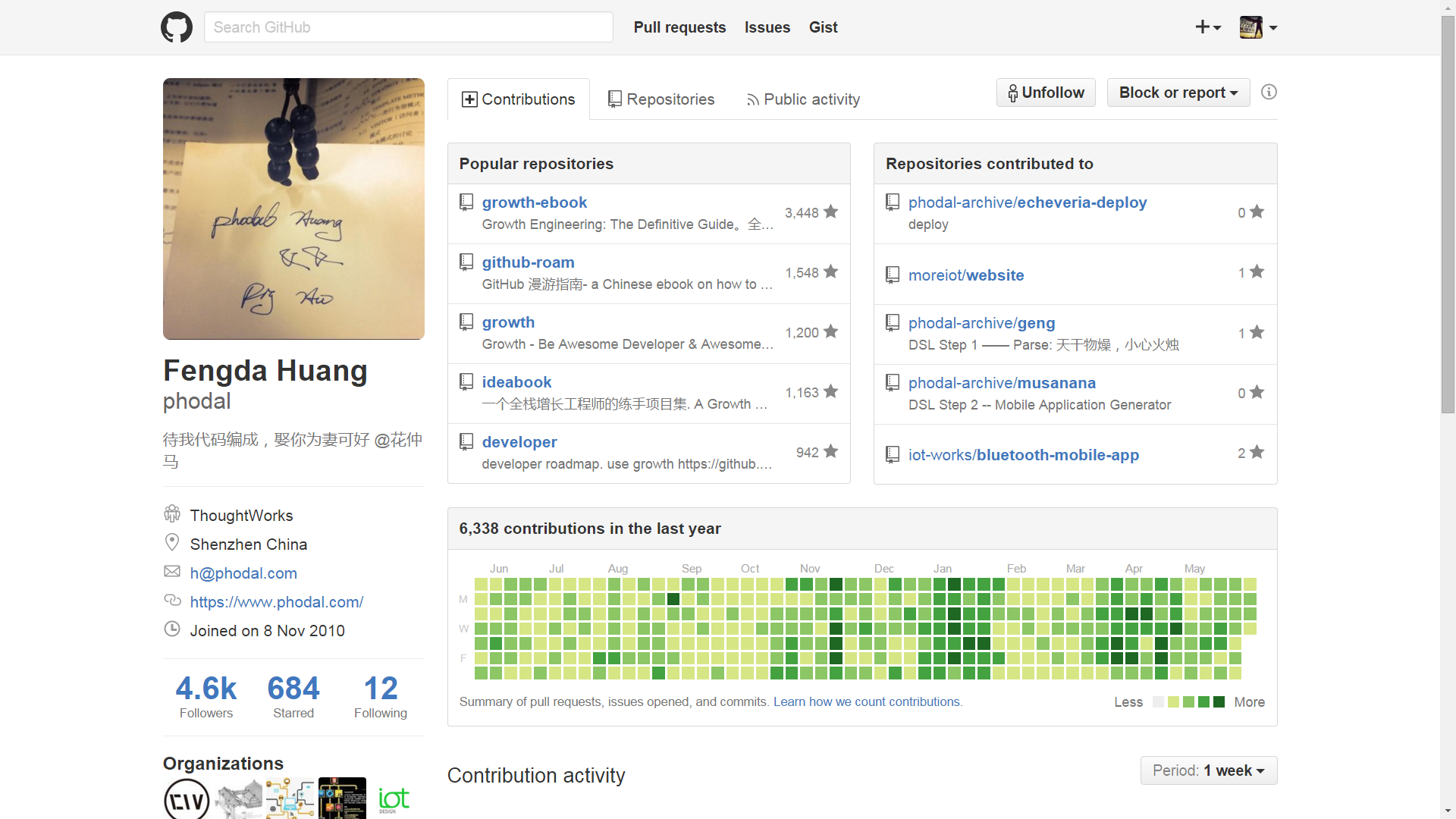Screen dimensions: 1456x819
Task: Click the GitHub Octocat logo
Action: pyautogui.click(x=177, y=27)
